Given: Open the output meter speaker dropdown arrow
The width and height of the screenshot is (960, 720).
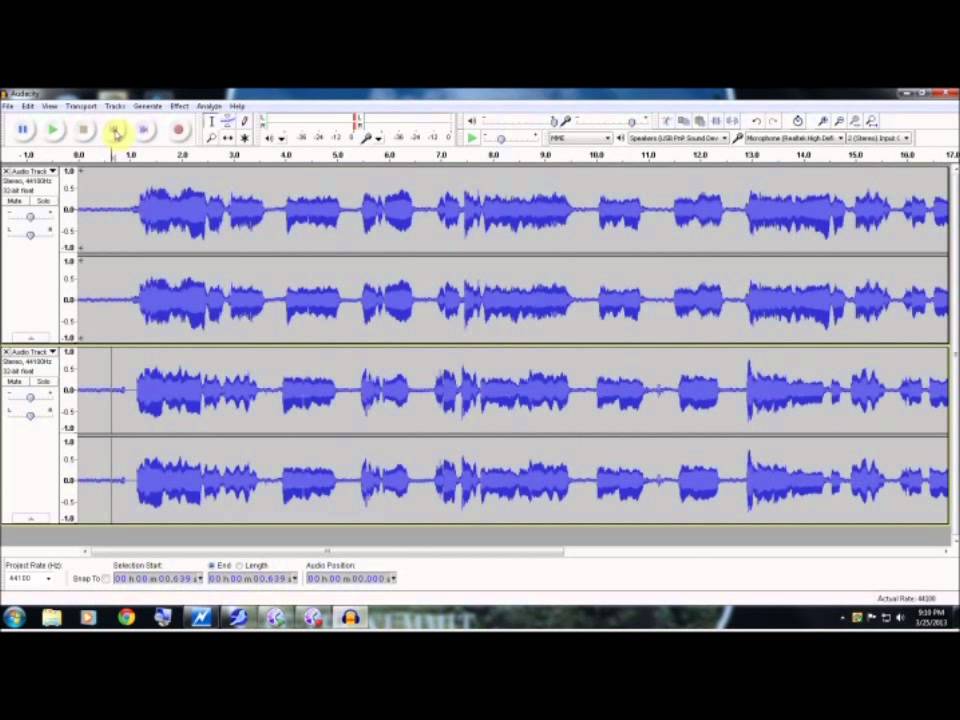Looking at the screenshot, I should click(282, 139).
